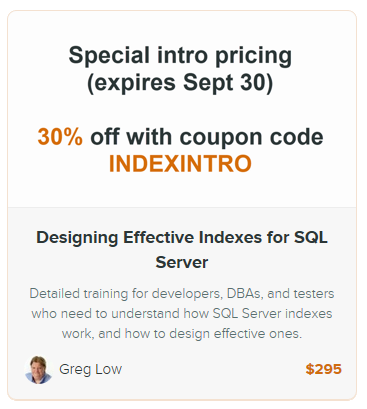
Task: Click the word Server under the title
Action: (182, 262)
